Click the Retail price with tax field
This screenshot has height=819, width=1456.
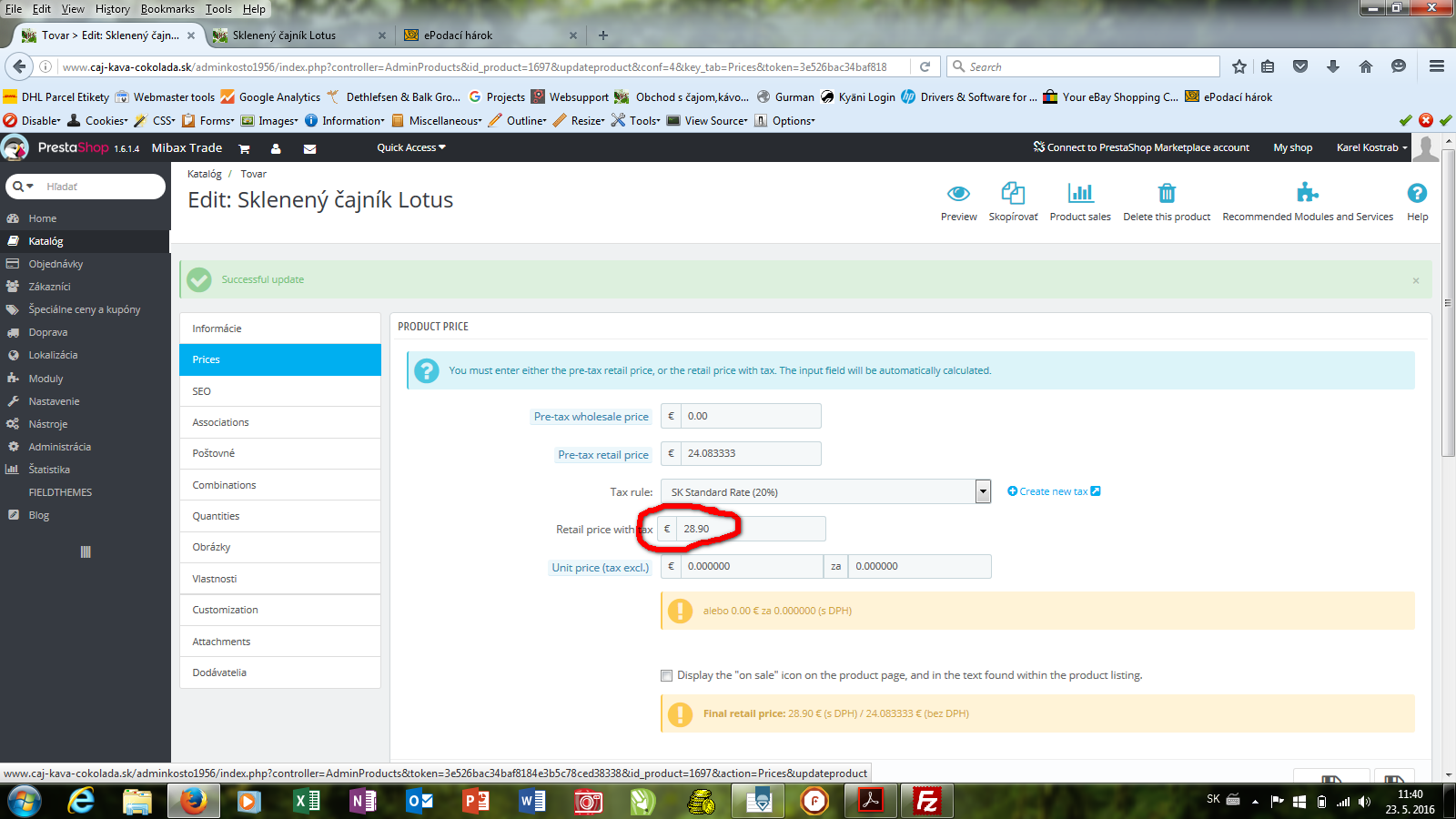(x=751, y=529)
